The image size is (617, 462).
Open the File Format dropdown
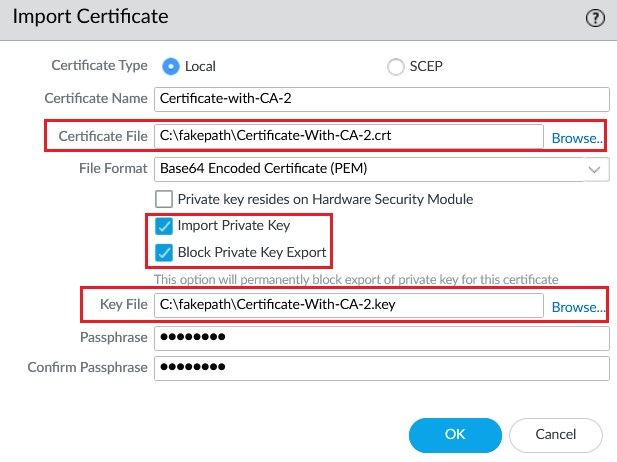pos(370,168)
